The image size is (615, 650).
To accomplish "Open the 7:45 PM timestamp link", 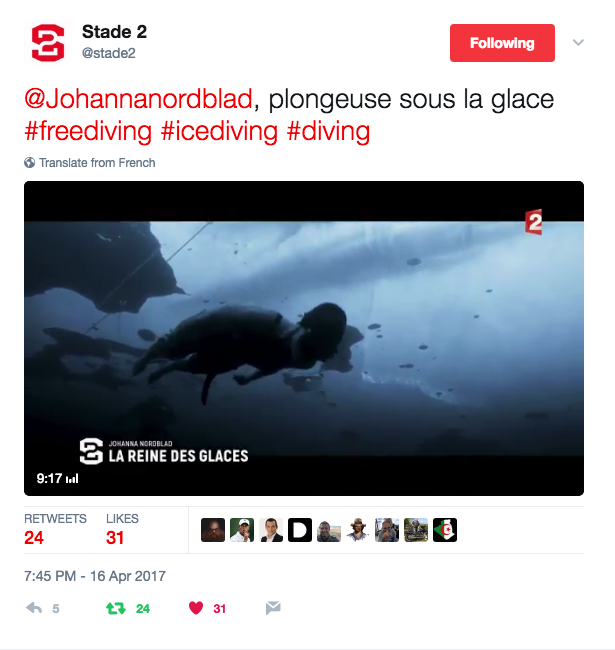I will 94,576.
